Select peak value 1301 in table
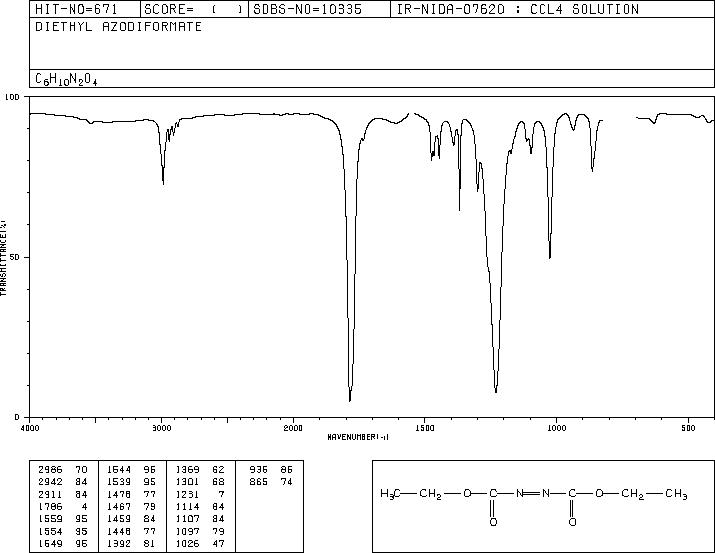The image size is (715, 553). point(187,482)
